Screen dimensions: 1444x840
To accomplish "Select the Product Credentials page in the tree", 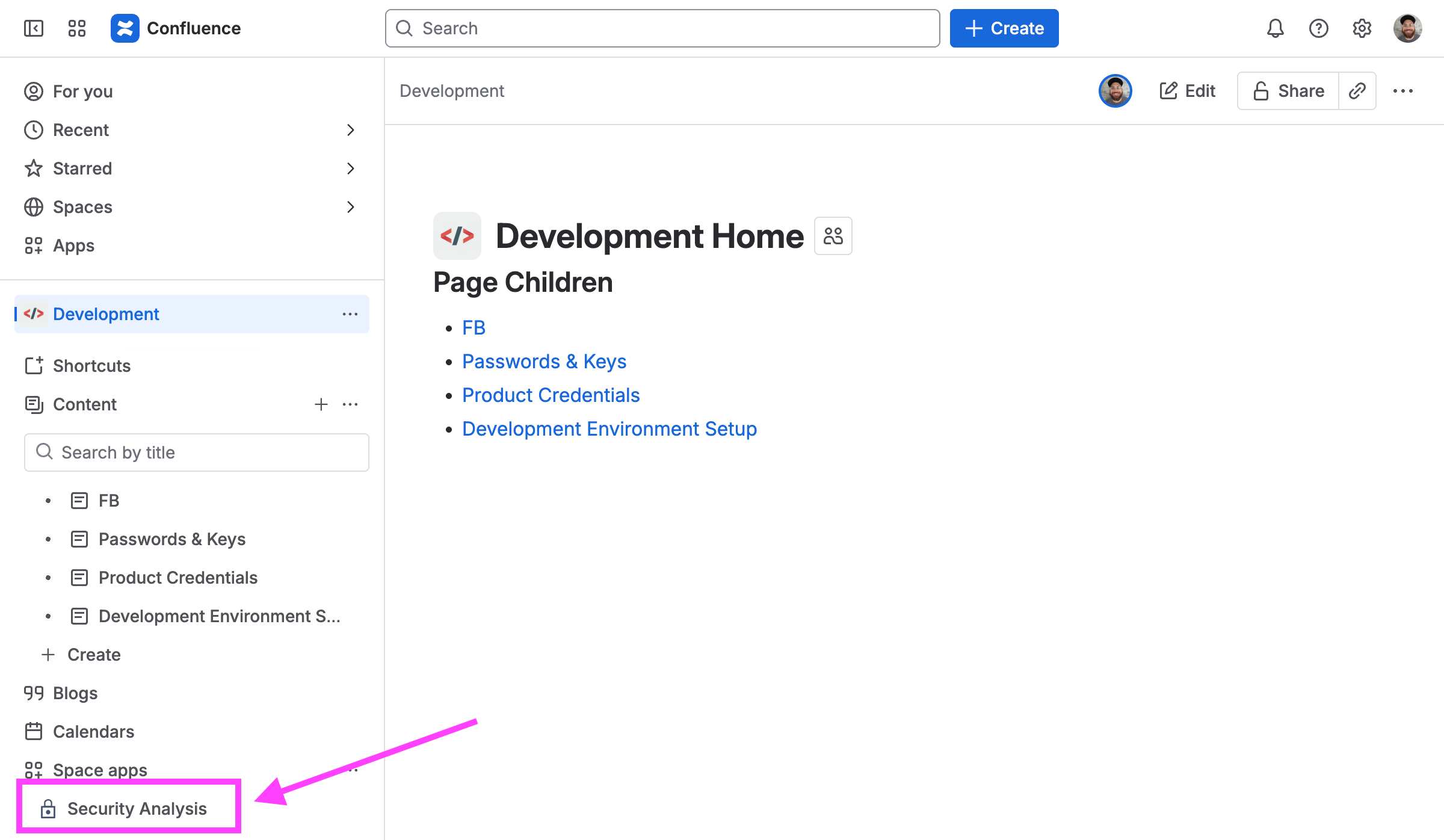I will tap(177, 578).
